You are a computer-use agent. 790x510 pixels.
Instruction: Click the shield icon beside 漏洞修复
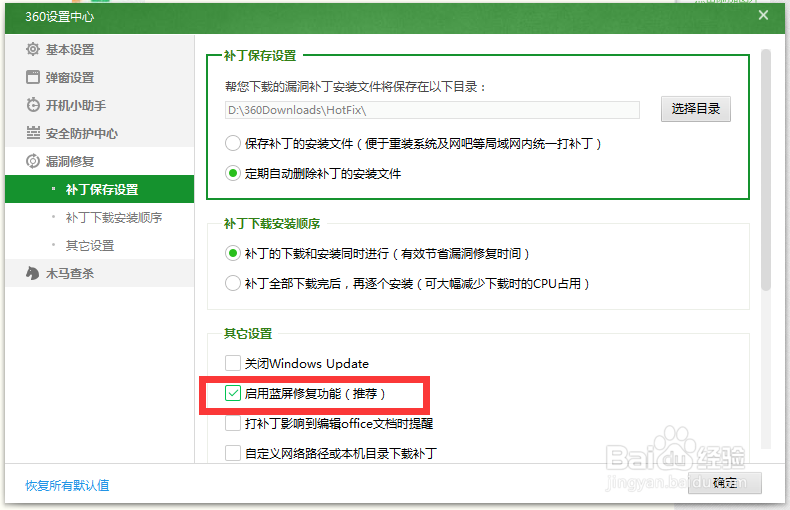[x=33, y=161]
